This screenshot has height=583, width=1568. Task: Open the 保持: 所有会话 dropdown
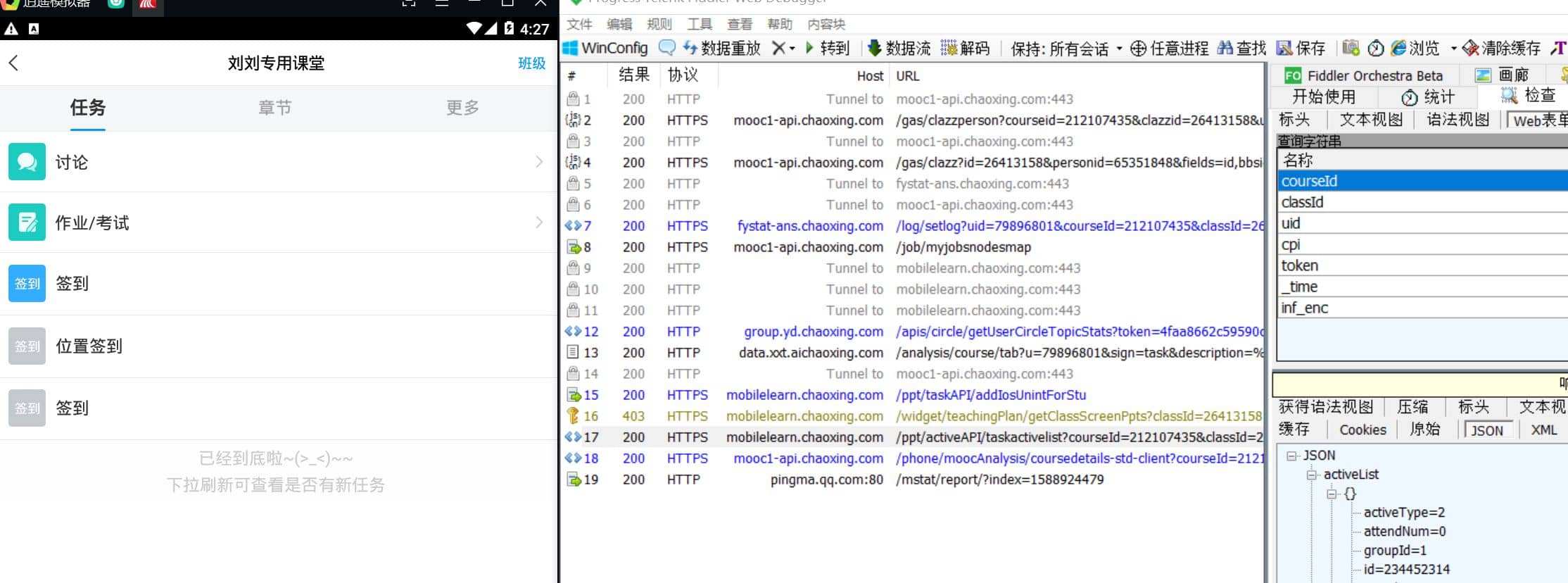1066,49
